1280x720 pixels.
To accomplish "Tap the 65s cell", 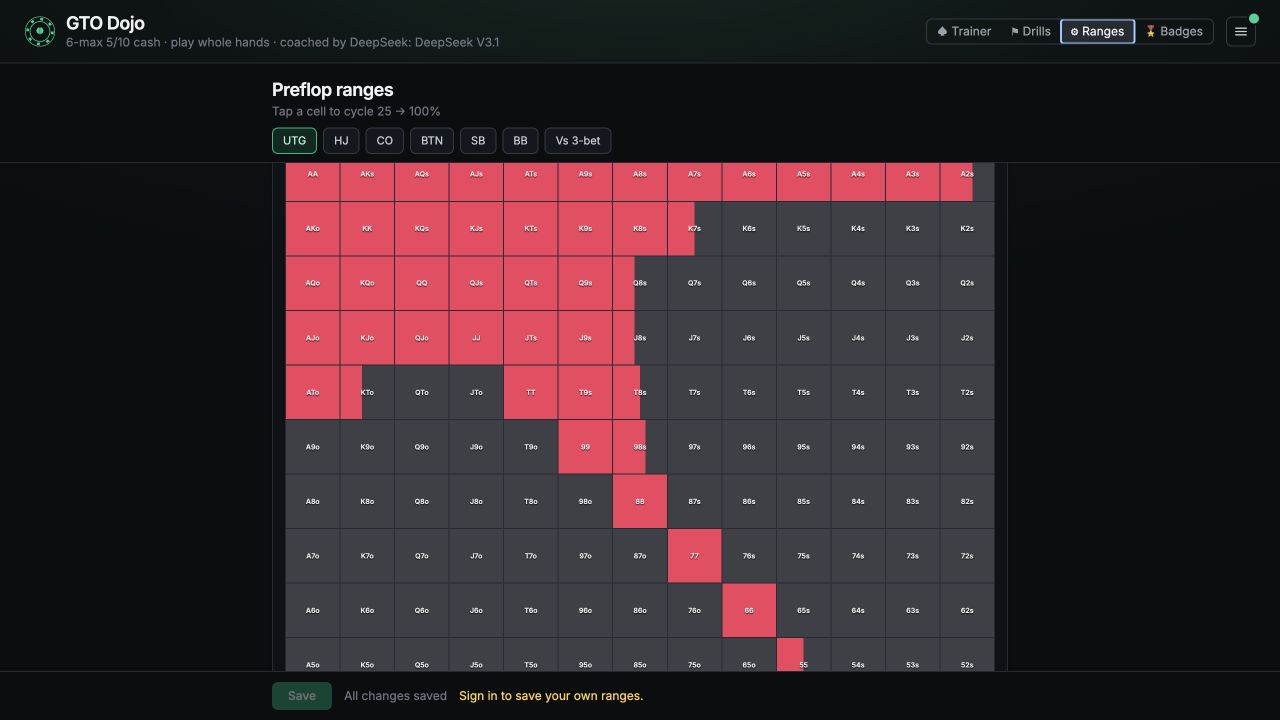I will [803, 610].
